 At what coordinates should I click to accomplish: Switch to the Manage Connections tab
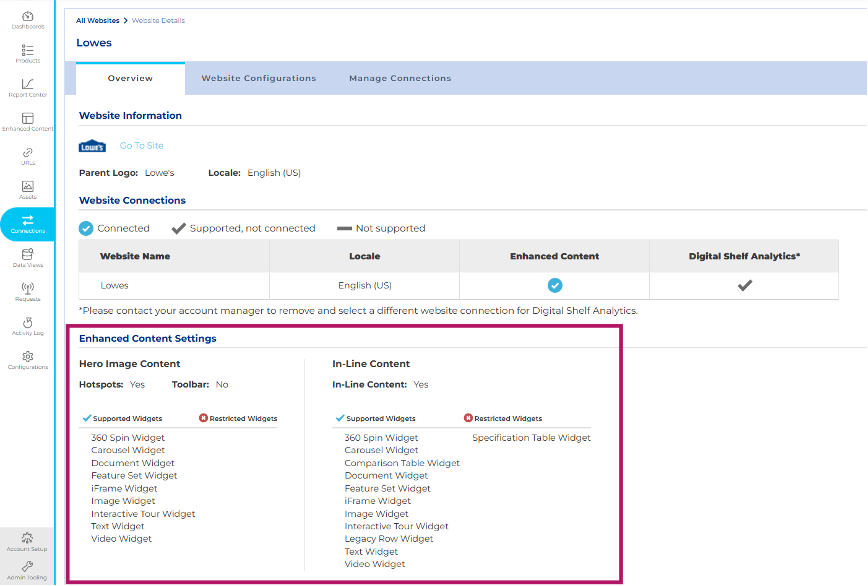[x=400, y=79]
